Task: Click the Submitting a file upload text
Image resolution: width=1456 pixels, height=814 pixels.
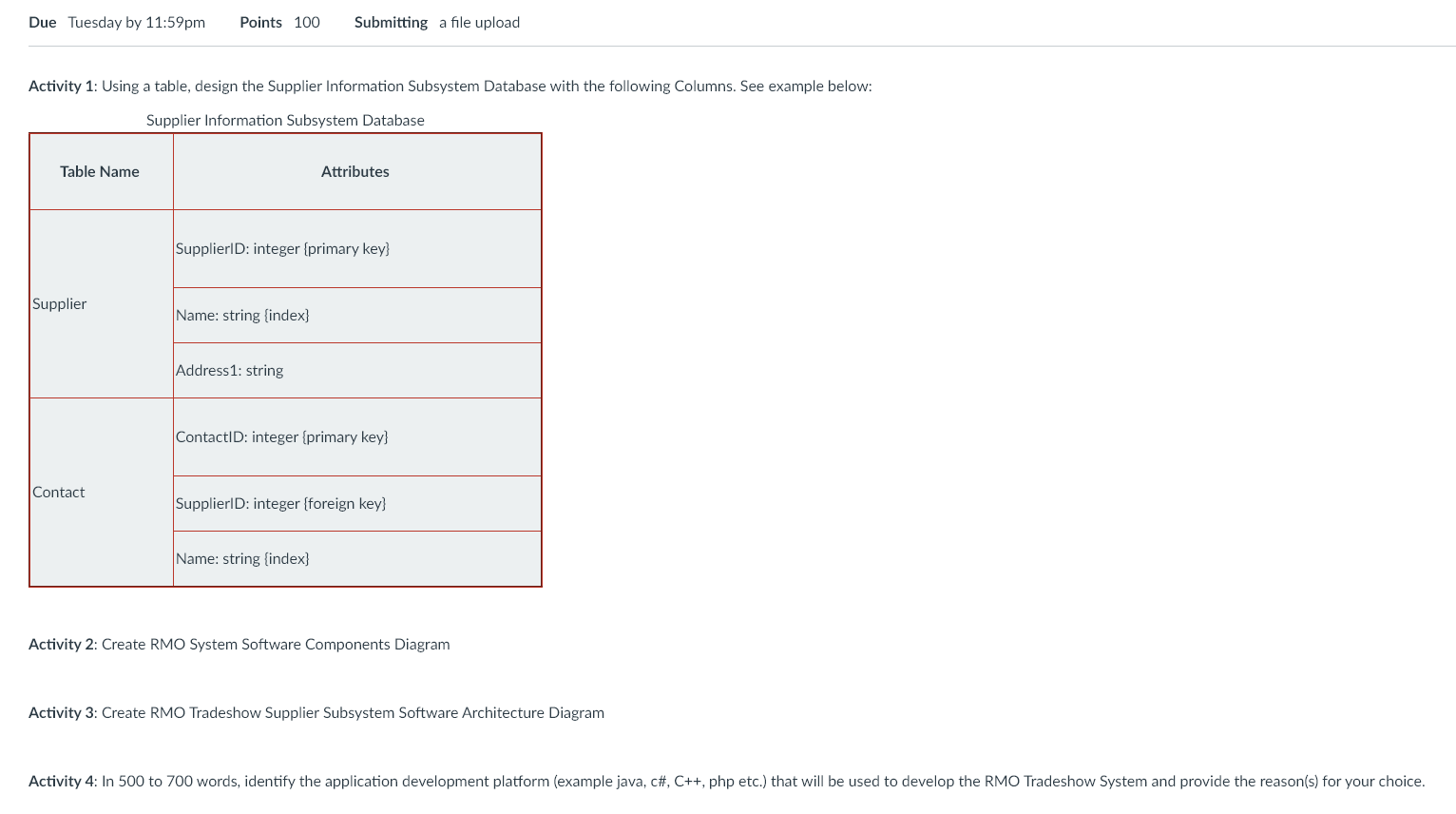Action: tap(436, 22)
